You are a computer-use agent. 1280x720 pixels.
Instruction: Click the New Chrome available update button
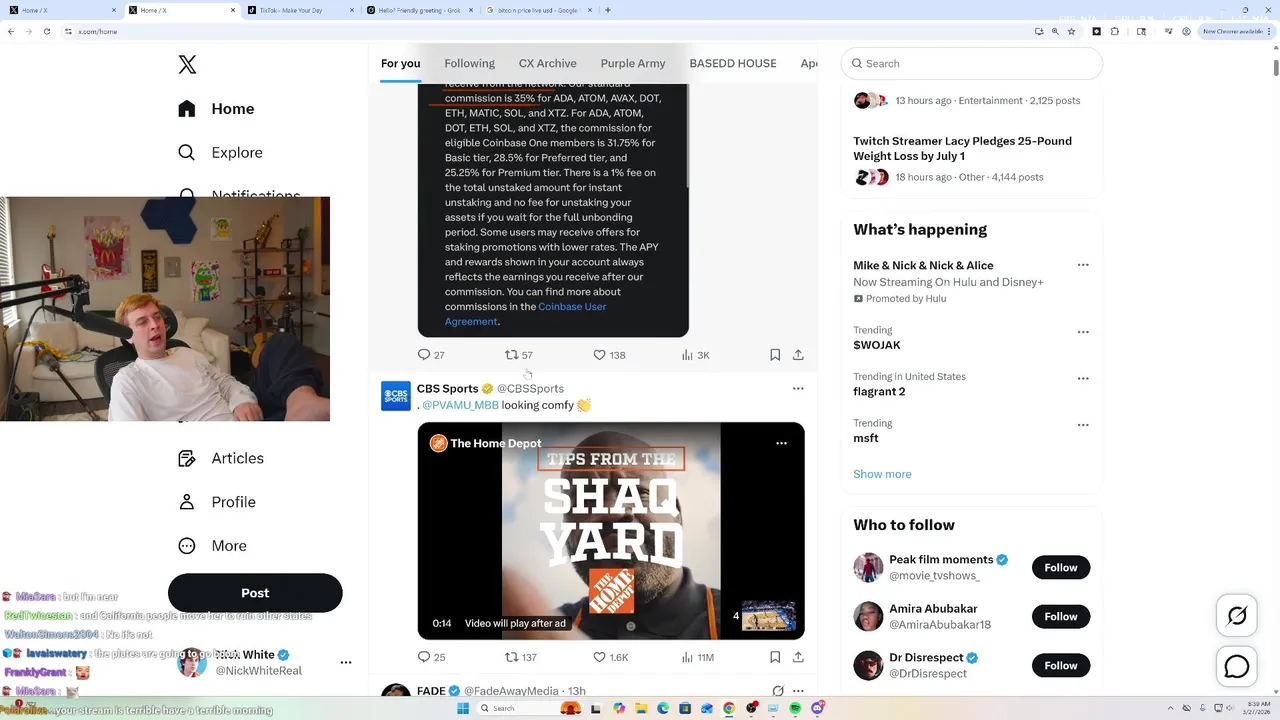[x=1235, y=31]
